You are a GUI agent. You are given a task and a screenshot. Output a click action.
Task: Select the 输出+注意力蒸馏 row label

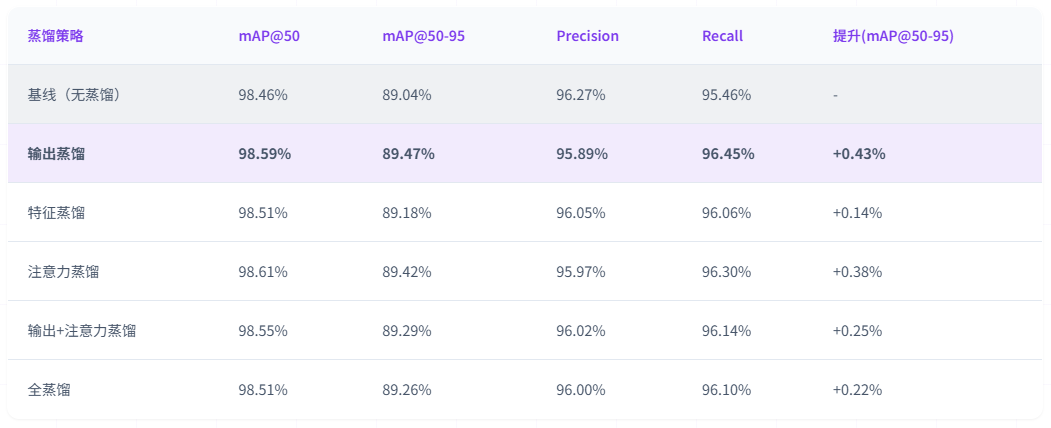click(x=82, y=331)
